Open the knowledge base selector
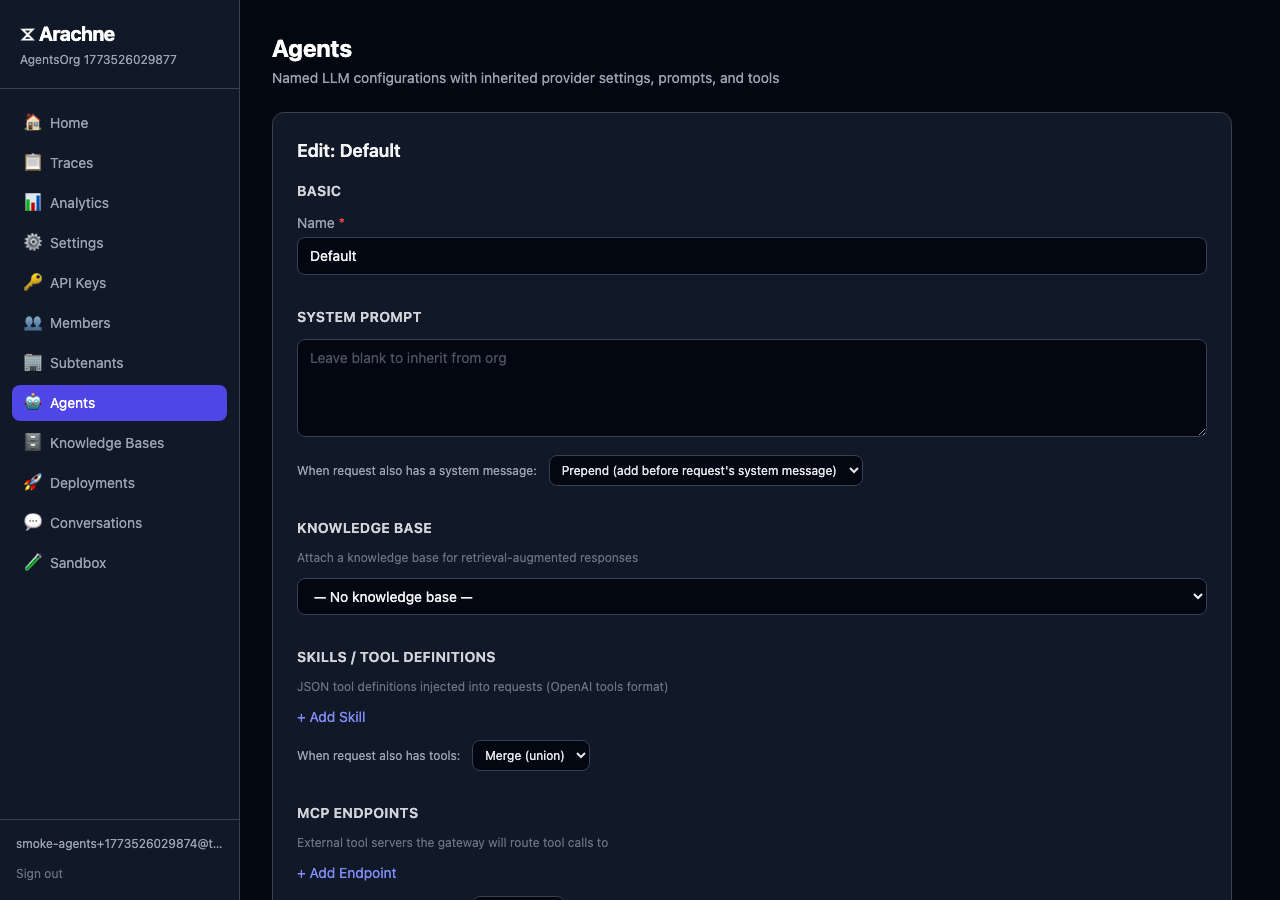 coord(751,596)
